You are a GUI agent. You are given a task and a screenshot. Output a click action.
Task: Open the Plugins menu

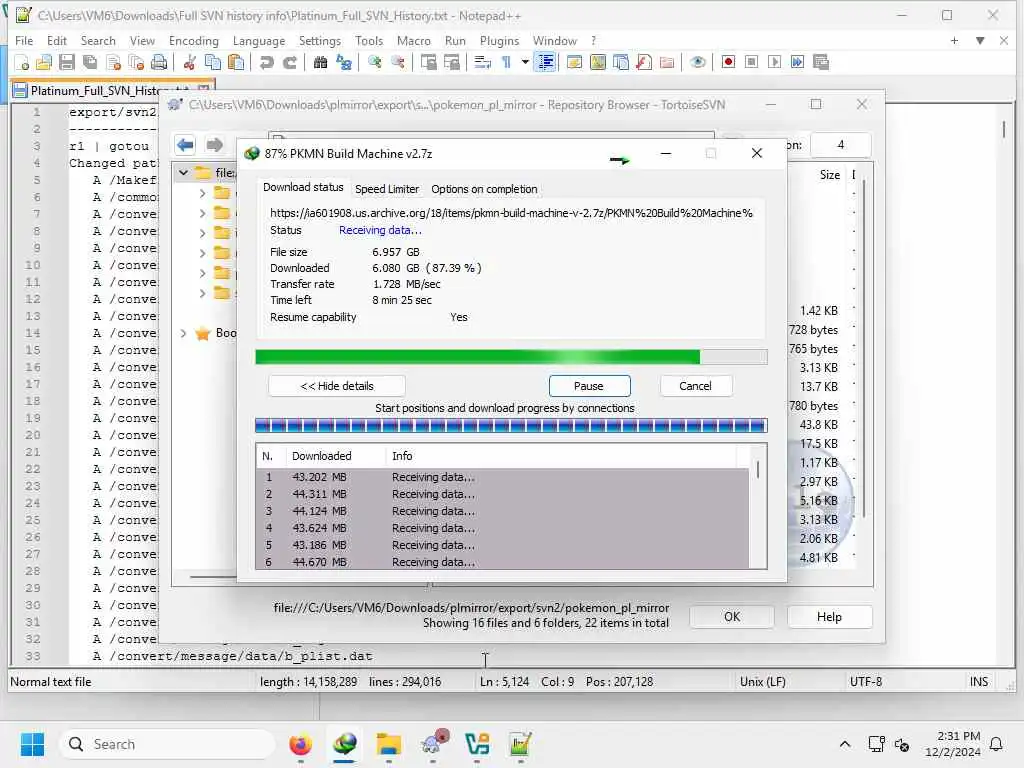499,40
